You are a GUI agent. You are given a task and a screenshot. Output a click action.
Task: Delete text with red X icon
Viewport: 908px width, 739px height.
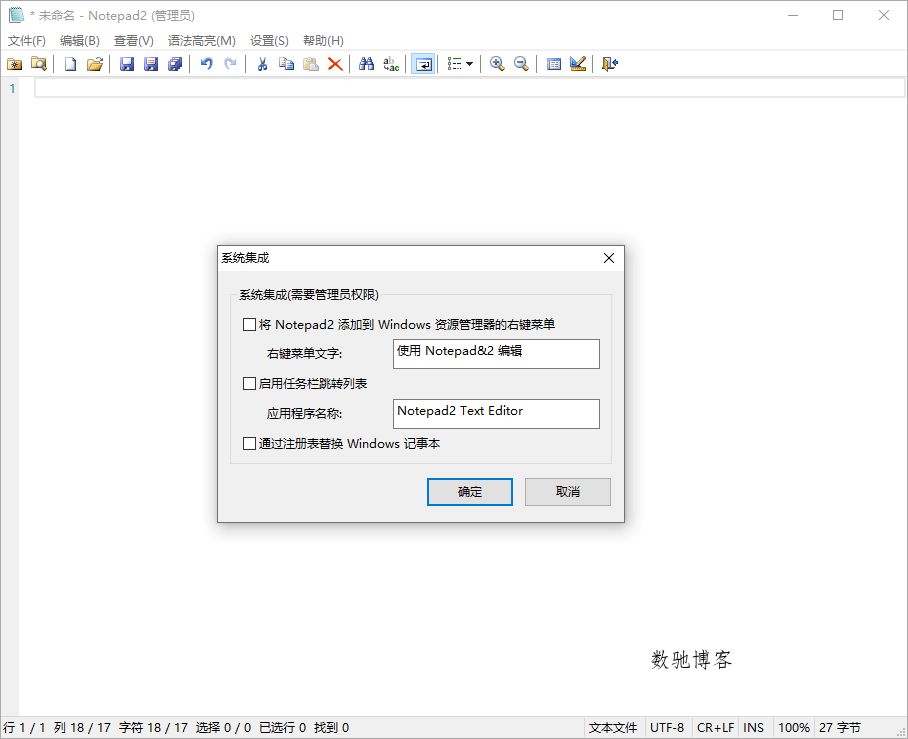(335, 64)
